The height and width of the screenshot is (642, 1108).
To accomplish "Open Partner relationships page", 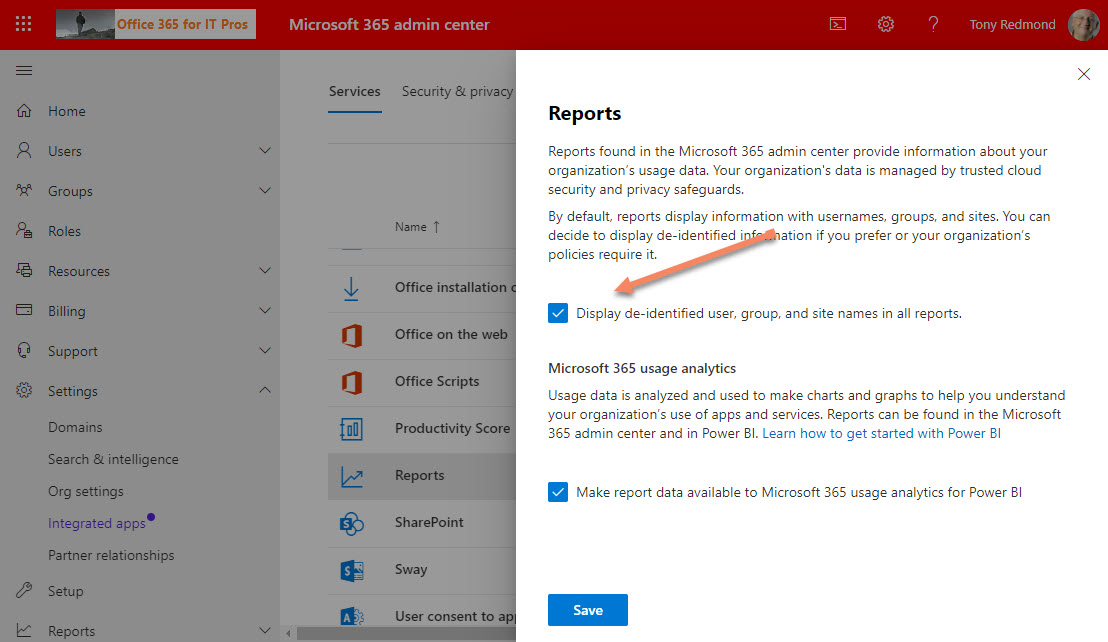I will click(x=111, y=555).
